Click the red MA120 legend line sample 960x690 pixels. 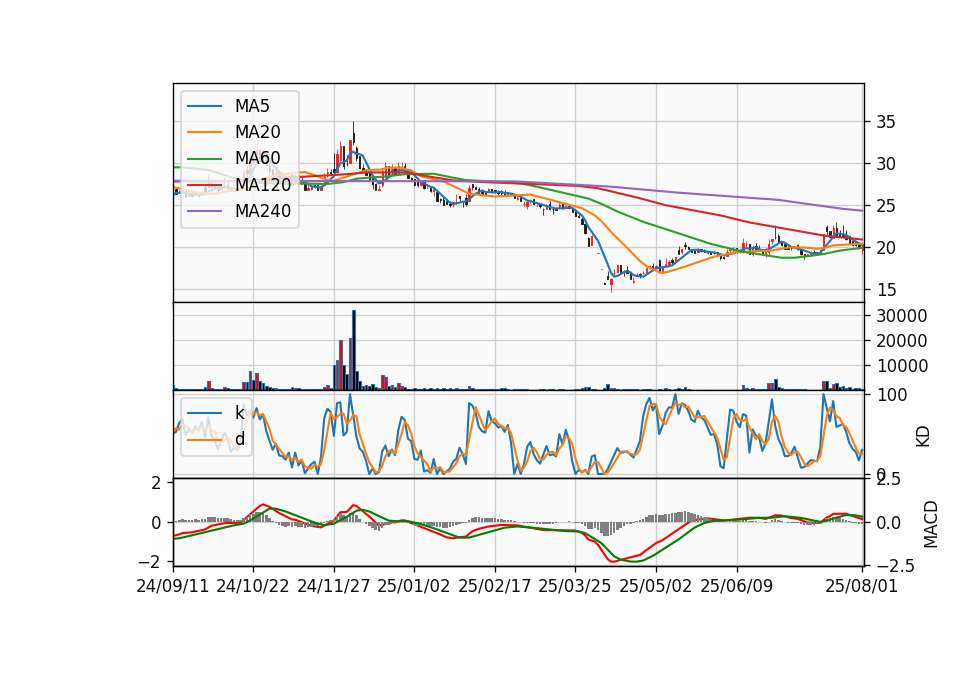pos(204,184)
